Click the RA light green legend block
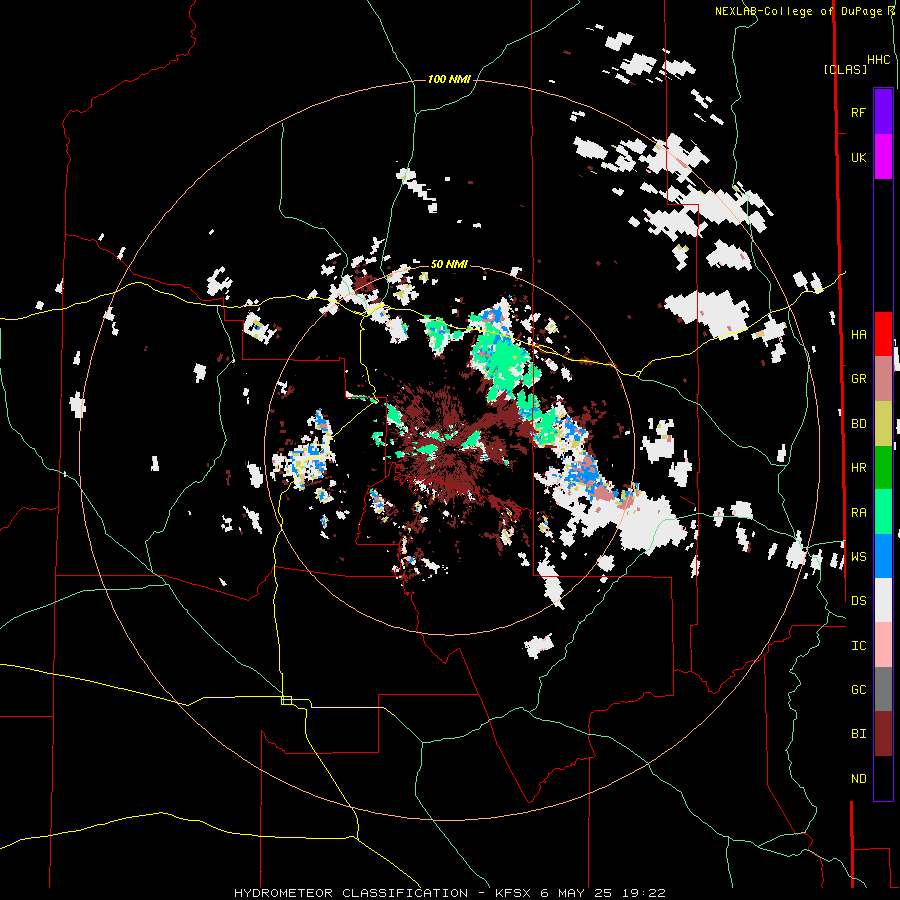The image size is (900, 900). [x=883, y=512]
